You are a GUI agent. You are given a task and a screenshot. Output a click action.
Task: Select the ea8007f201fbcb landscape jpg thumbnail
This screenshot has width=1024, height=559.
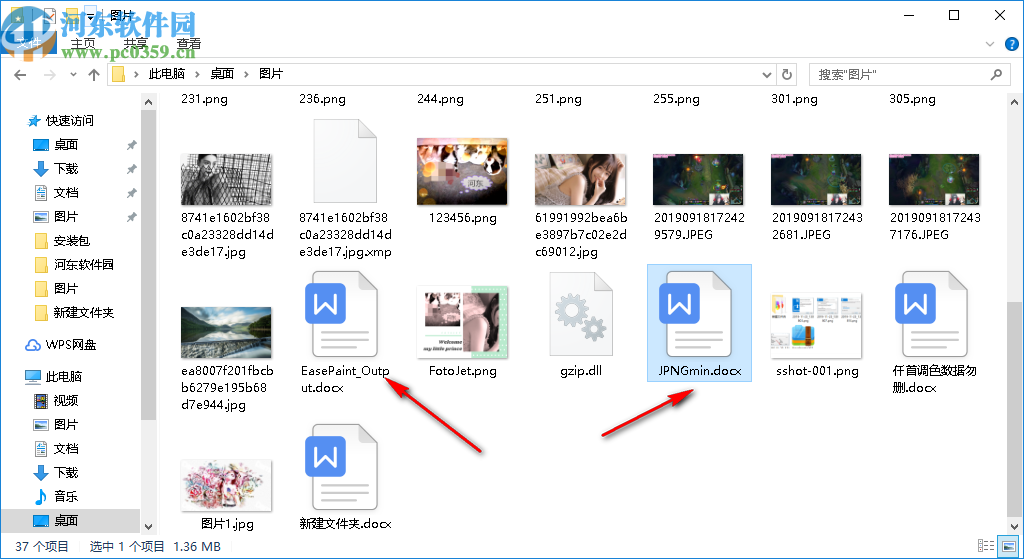pyautogui.click(x=226, y=332)
